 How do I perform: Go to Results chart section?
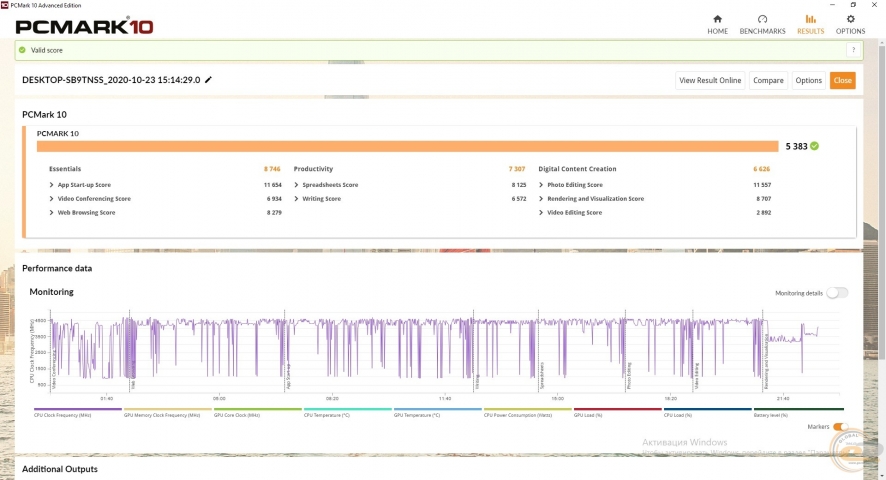click(810, 25)
